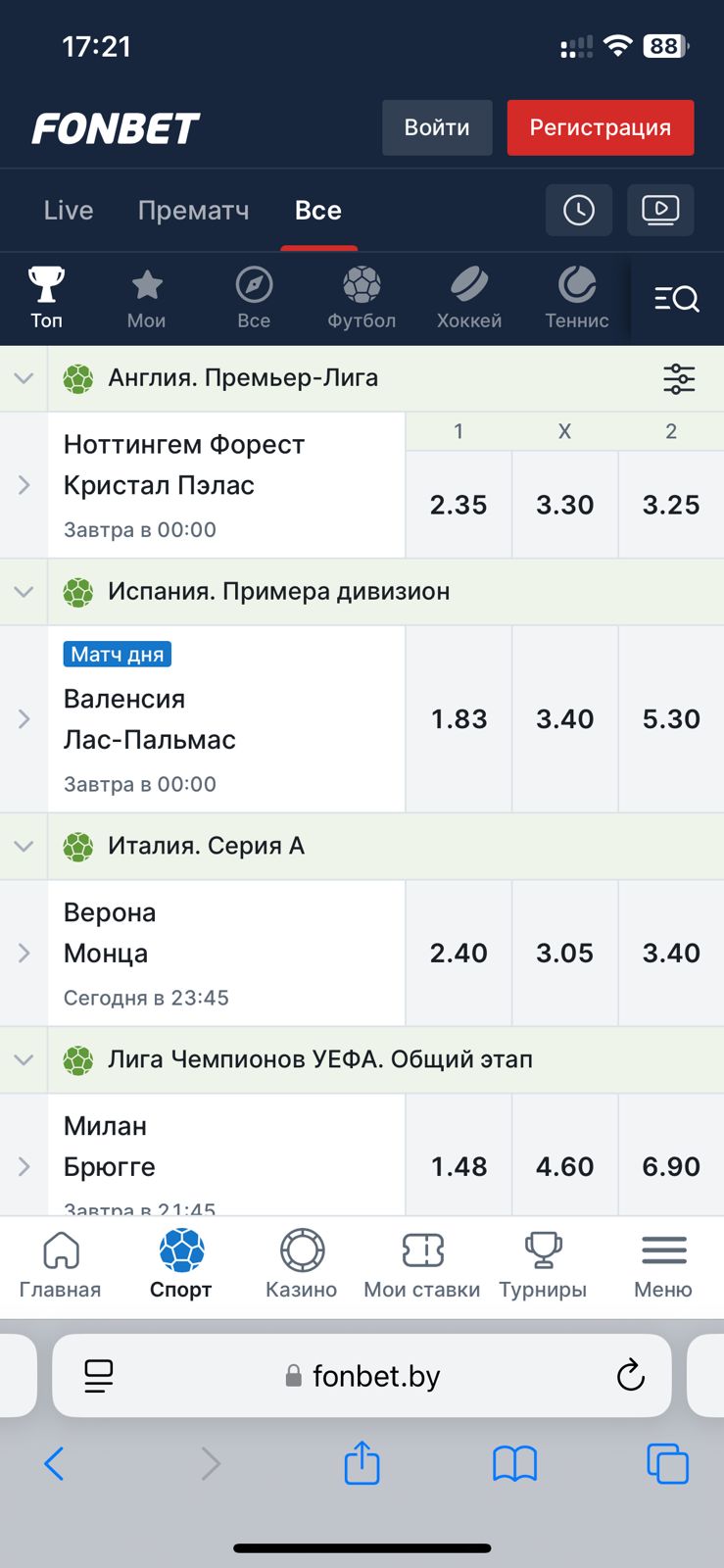Expand the Верона vs Монца match details

tap(24, 953)
